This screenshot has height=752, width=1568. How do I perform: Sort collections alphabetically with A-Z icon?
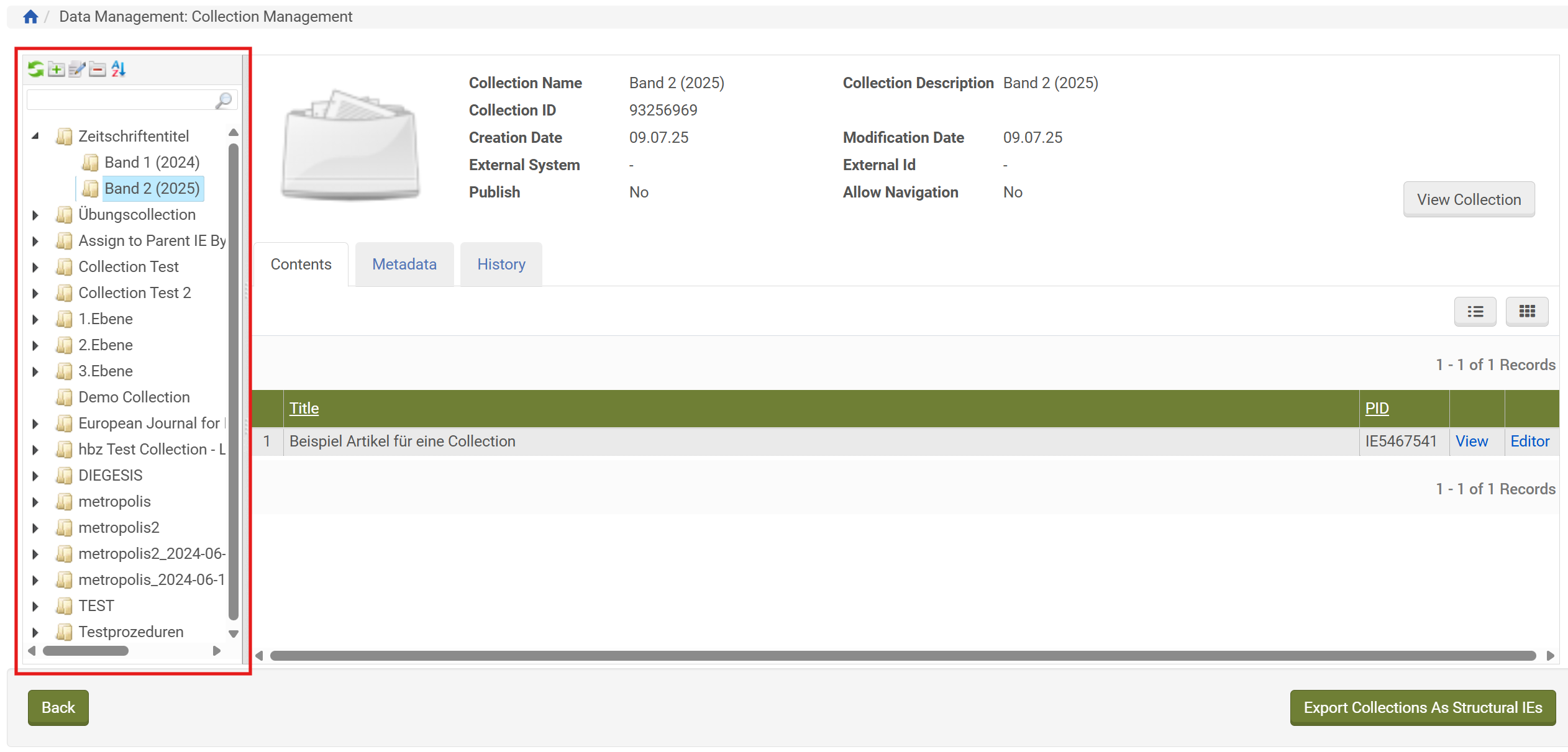pos(119,69)
